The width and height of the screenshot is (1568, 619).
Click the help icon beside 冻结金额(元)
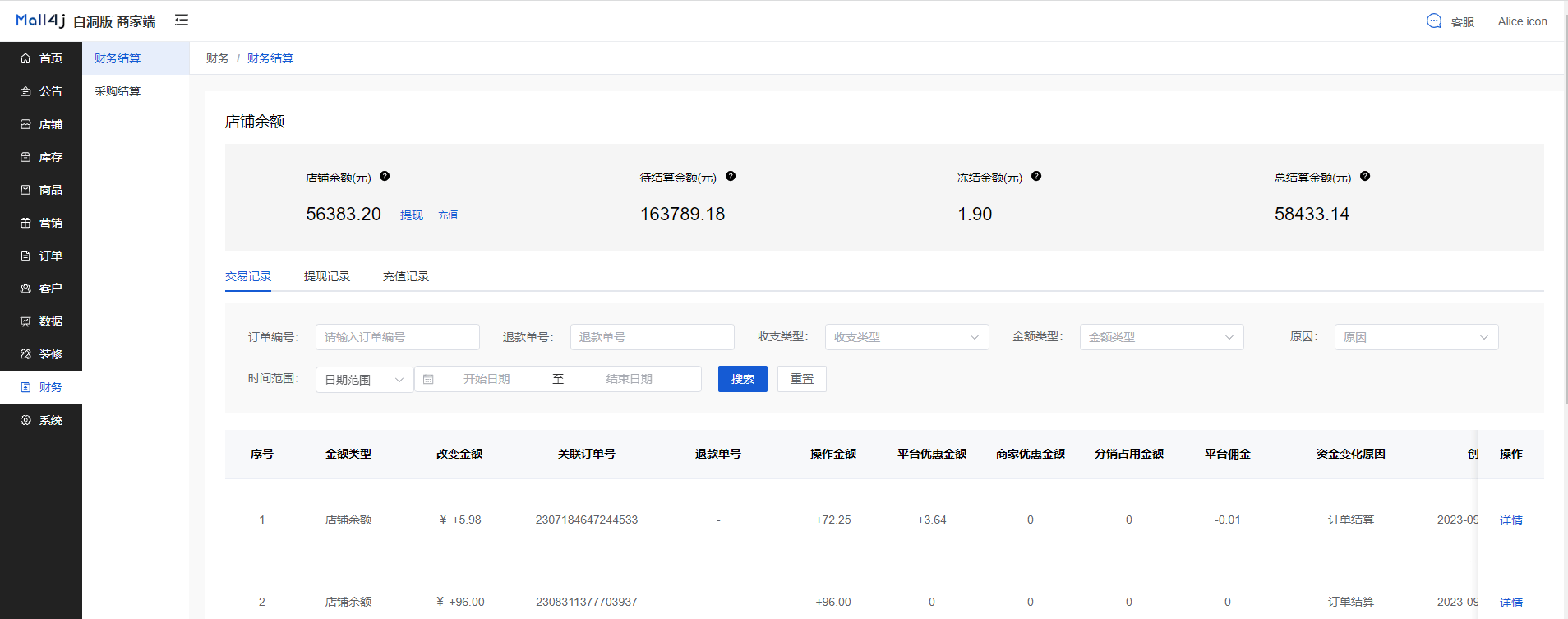pos(1036,176)
